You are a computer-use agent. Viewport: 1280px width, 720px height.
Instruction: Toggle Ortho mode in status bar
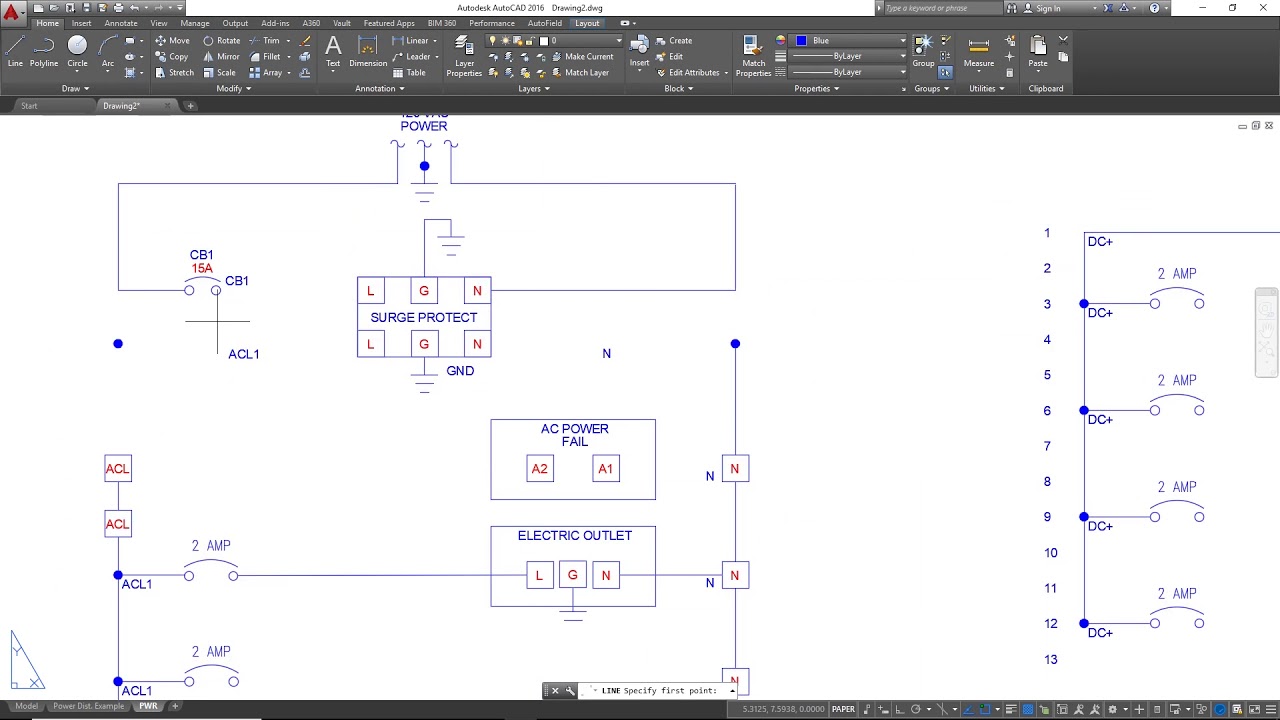[900, 709]
